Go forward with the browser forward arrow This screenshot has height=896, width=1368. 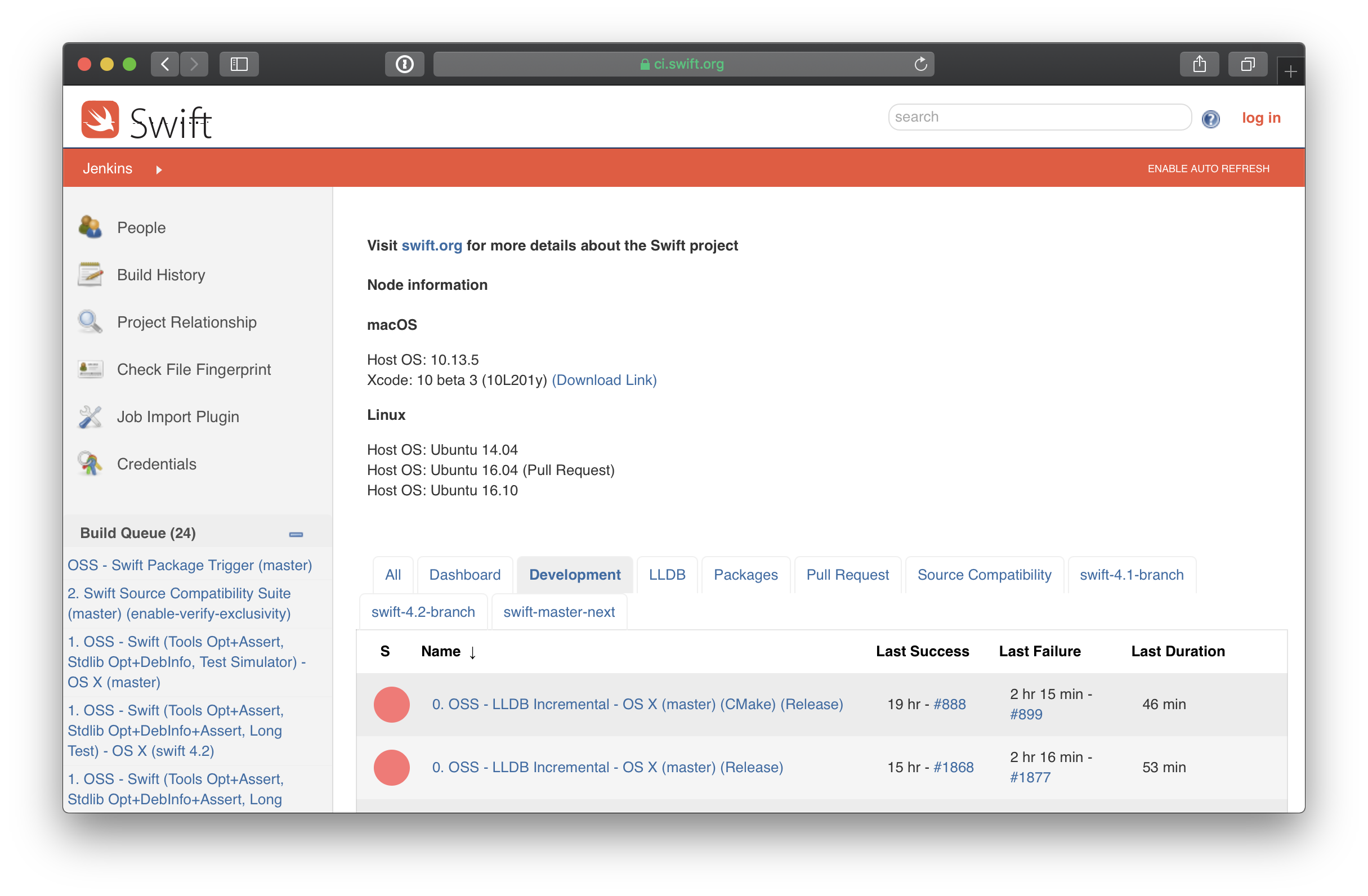[x=194, y=64]
